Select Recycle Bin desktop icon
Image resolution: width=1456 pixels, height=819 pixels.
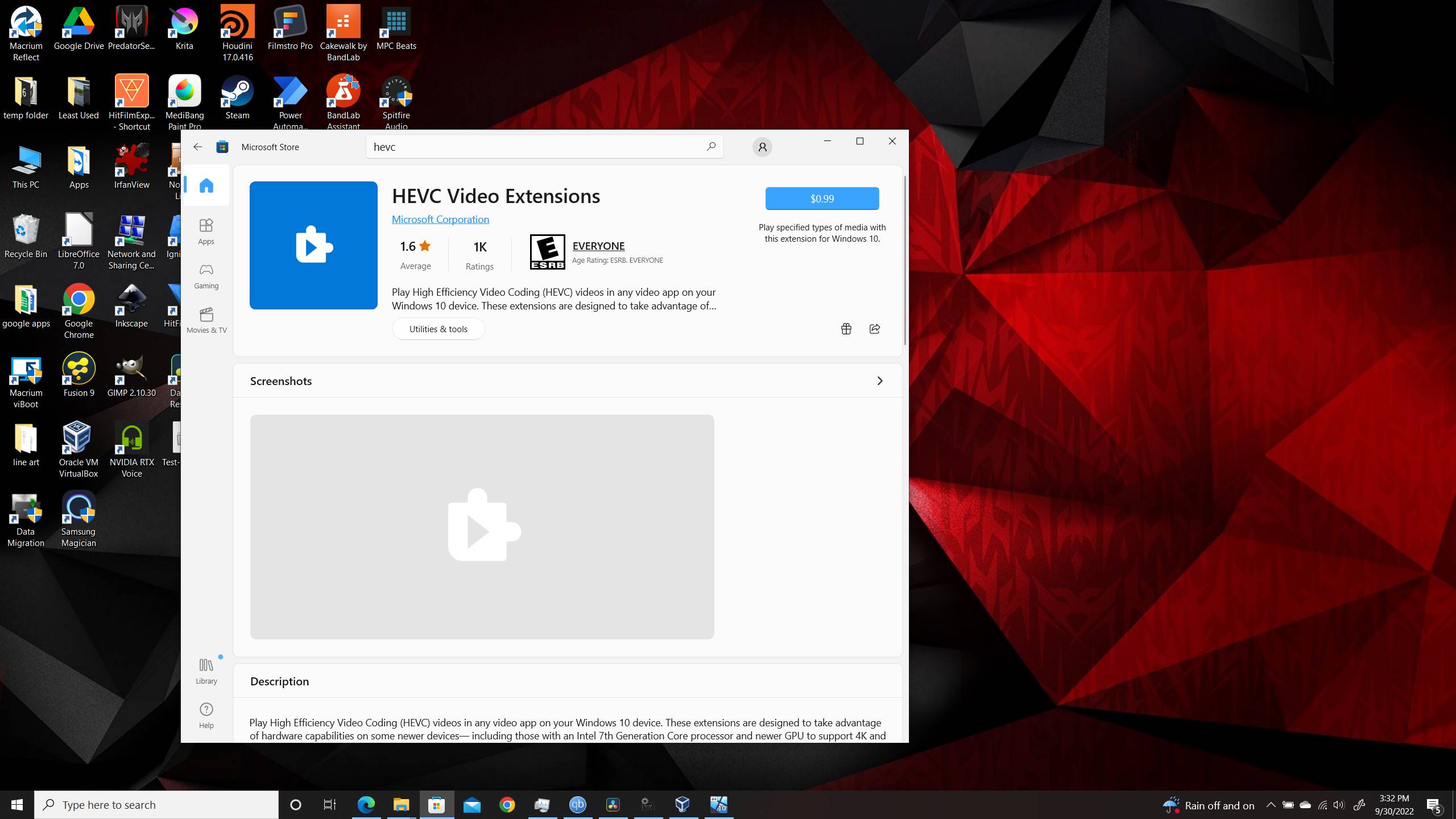pos(26,237)
